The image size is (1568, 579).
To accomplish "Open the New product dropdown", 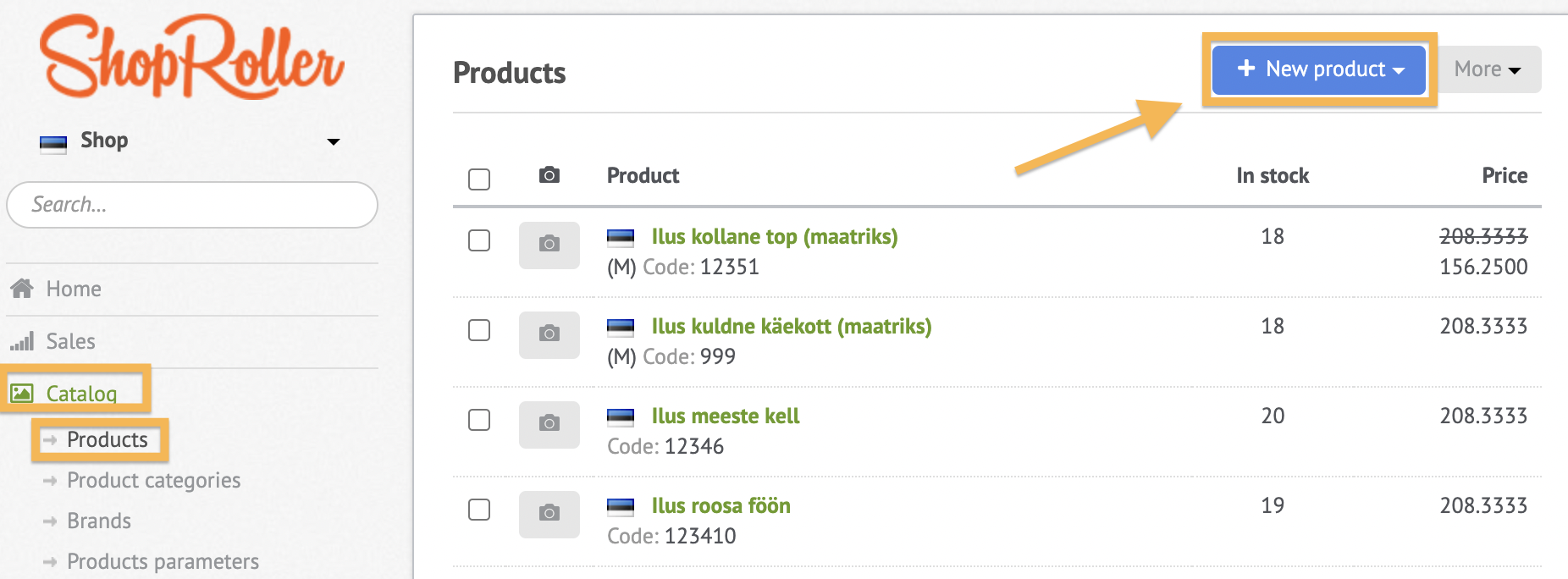I will [x=1319, y=69].
